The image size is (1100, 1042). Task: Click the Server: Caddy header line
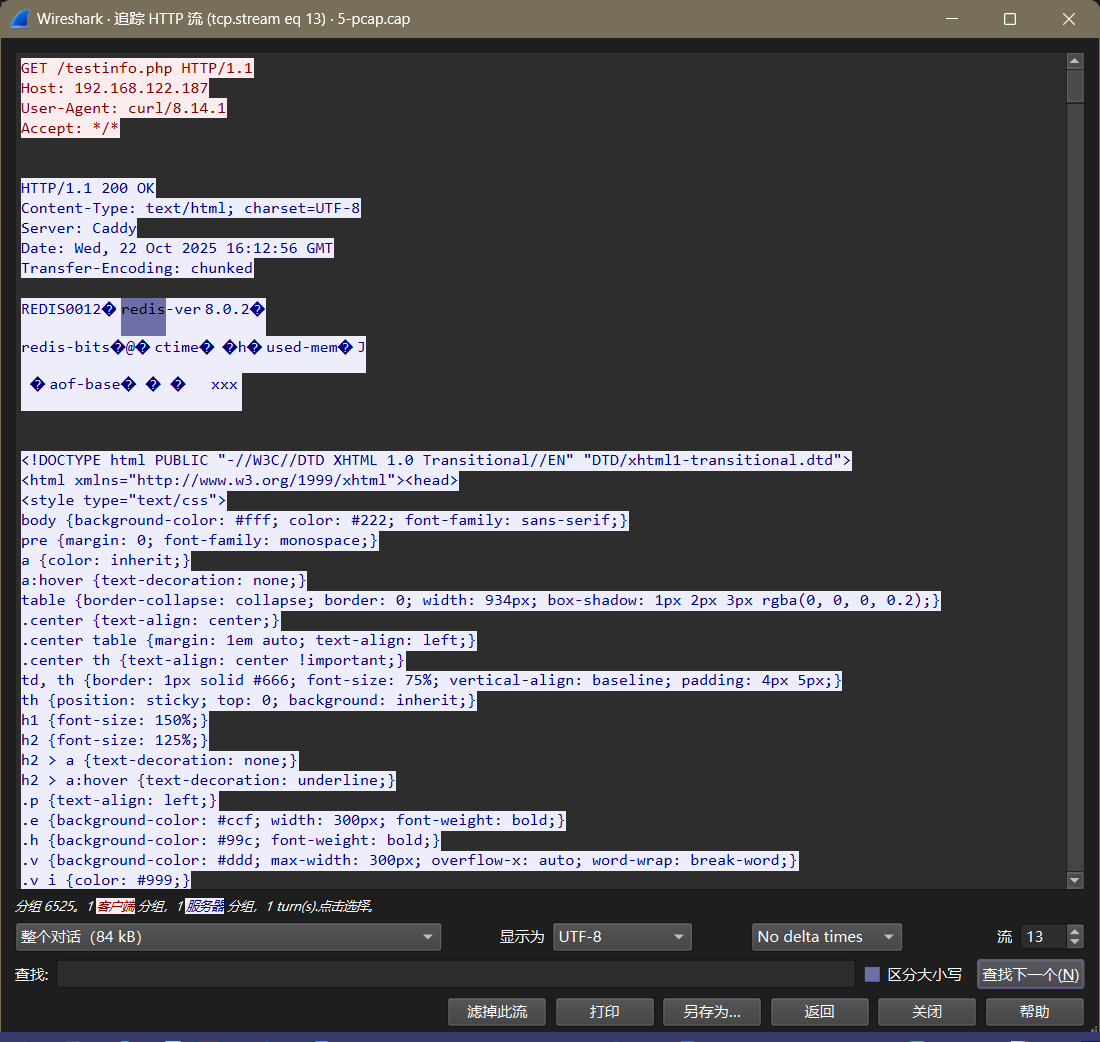pyautogui.click(x=79, y=228)
